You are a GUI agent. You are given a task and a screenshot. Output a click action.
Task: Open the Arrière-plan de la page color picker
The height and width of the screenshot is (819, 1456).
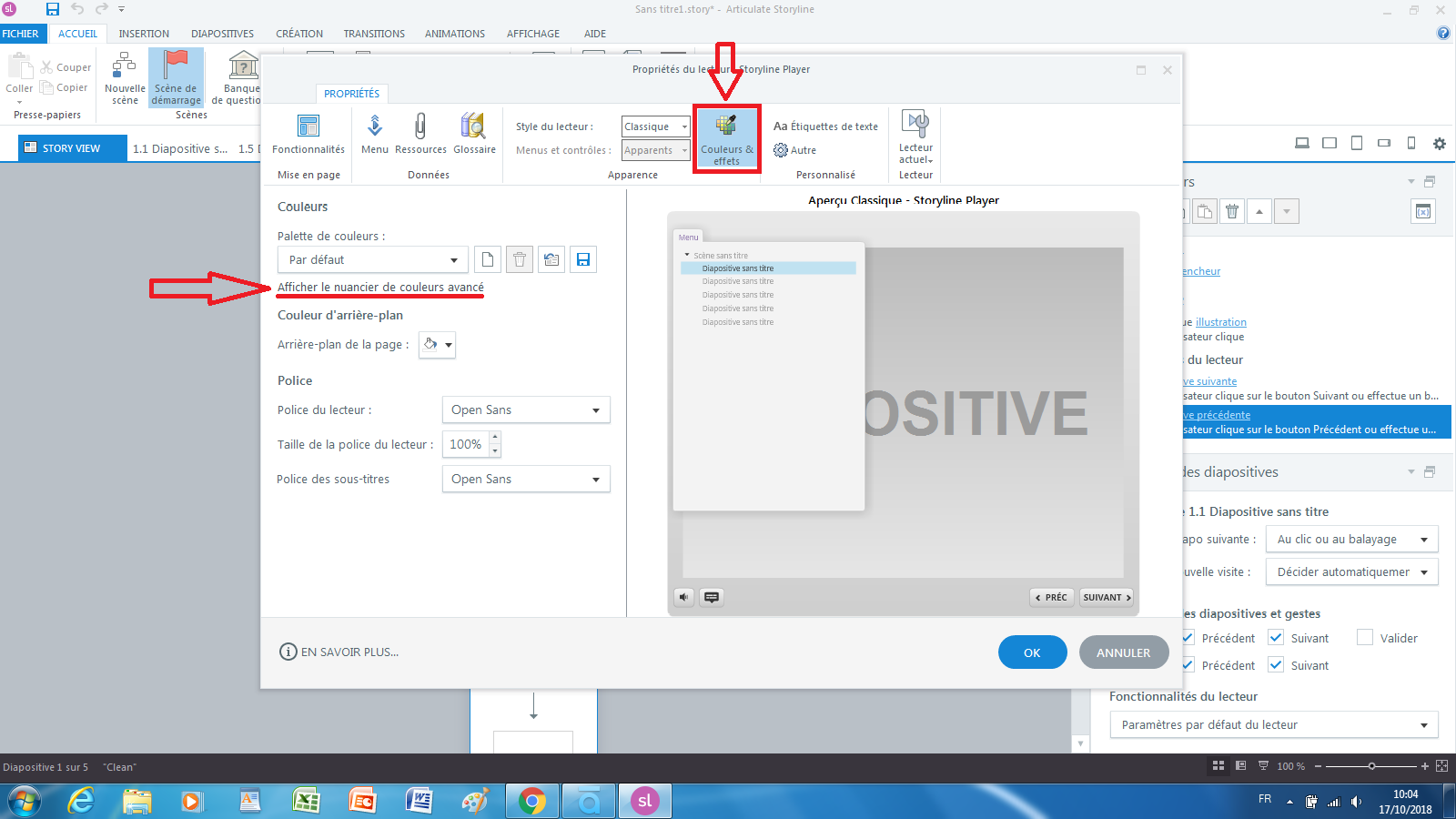click(437, 345)
